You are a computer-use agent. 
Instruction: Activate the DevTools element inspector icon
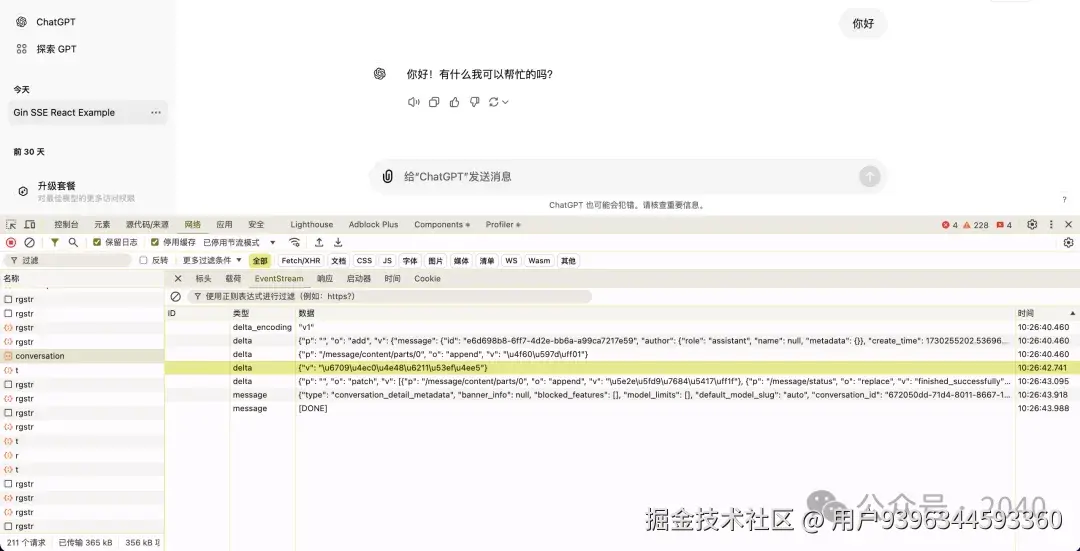(11, 225)
